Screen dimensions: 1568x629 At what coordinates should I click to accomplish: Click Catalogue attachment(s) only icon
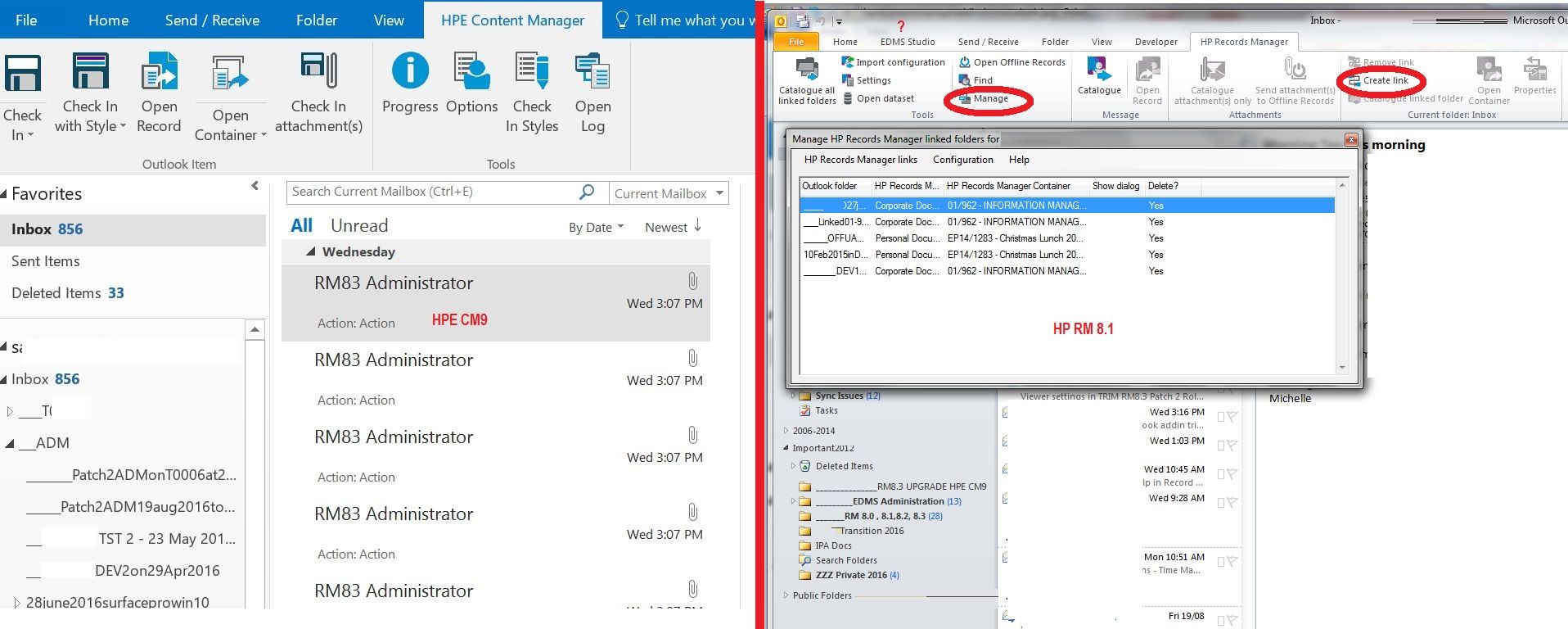pos(1212,69)
